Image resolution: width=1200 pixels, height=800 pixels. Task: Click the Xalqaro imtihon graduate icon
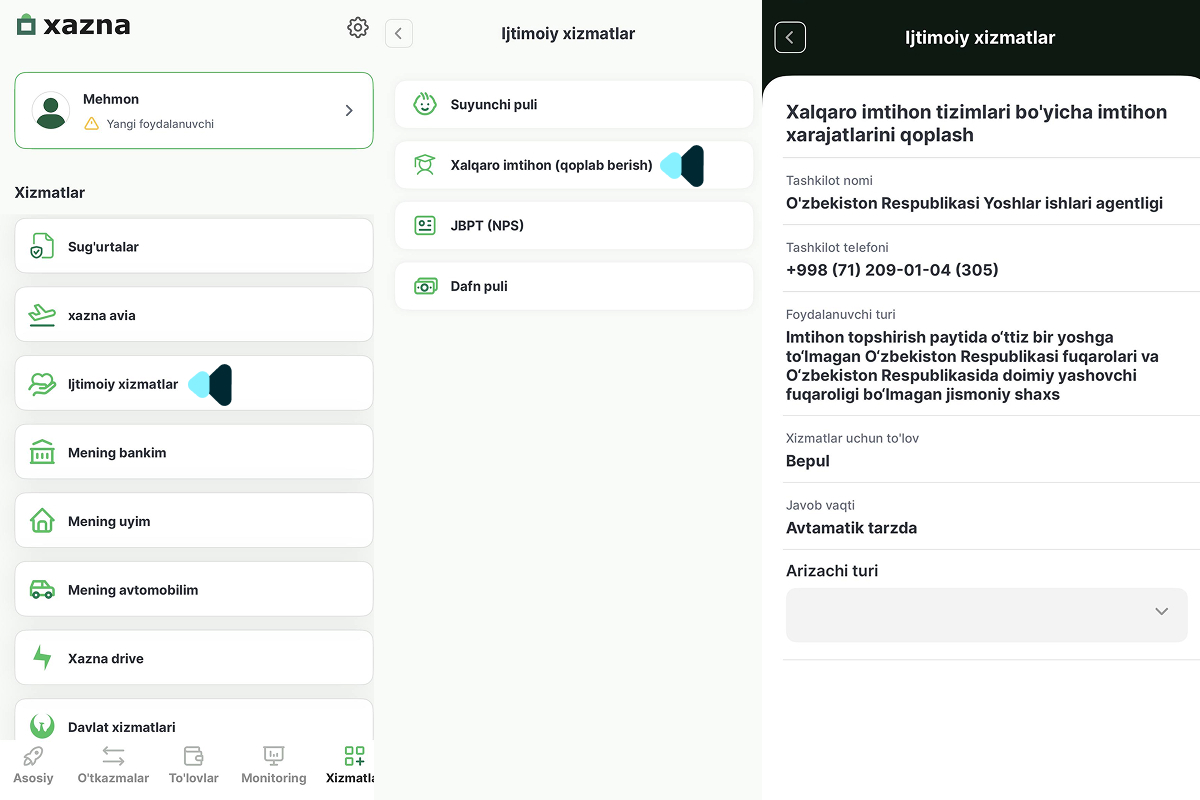coord(425,165)
